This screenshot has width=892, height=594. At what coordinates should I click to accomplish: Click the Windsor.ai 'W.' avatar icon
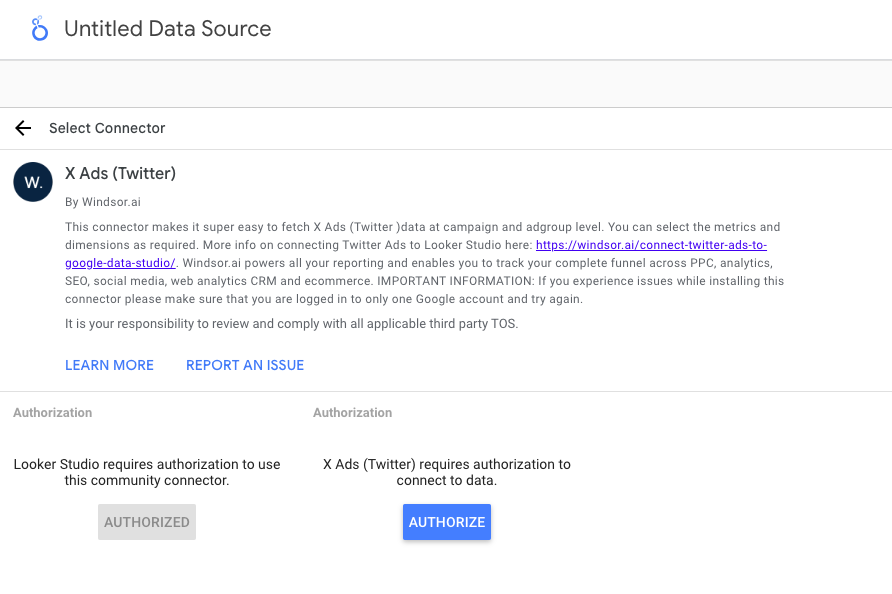coord(33,182)
